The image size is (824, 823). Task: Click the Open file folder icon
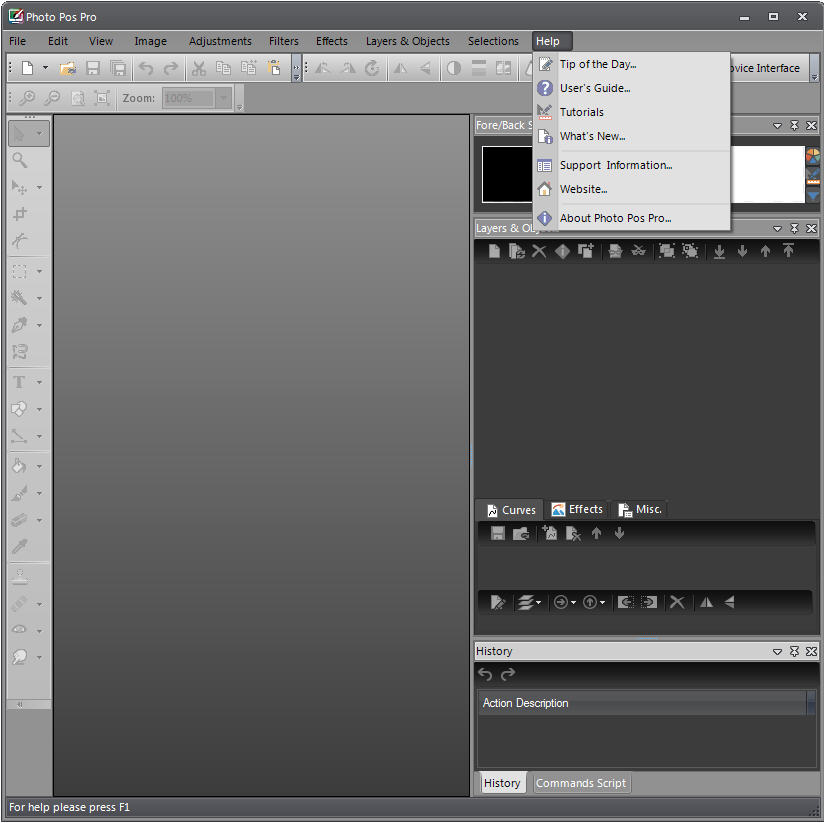coord(68,68)
